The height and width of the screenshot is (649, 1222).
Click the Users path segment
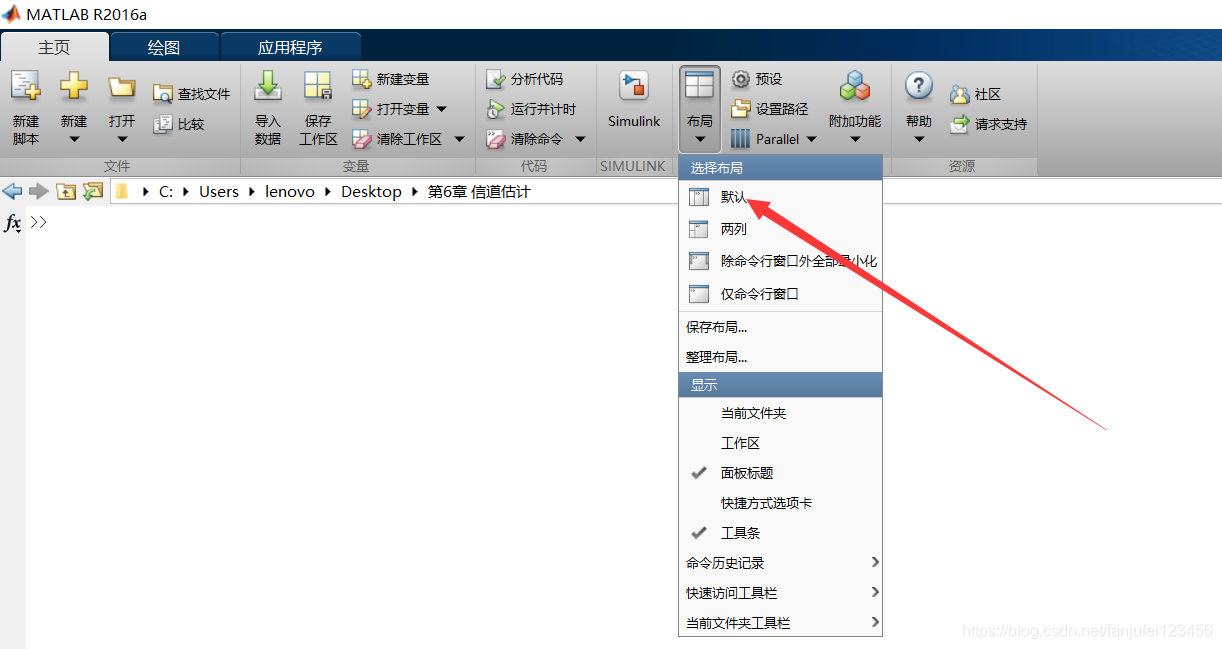pos(219,191)
